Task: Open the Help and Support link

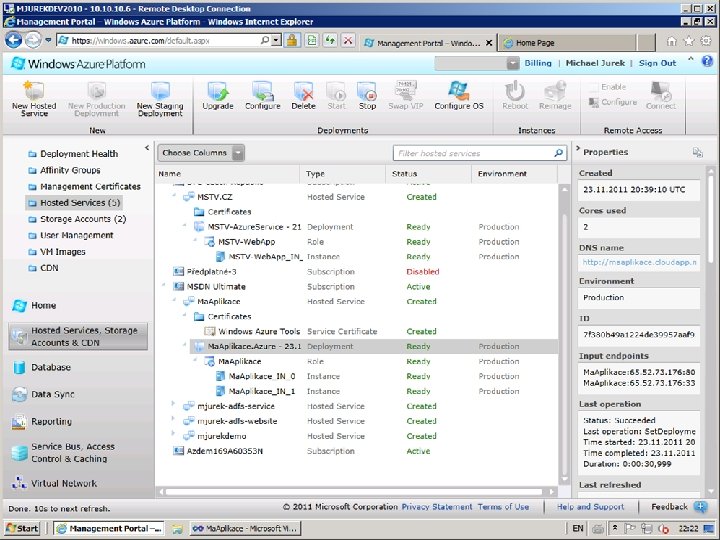Action: click(x=591, y=507)
